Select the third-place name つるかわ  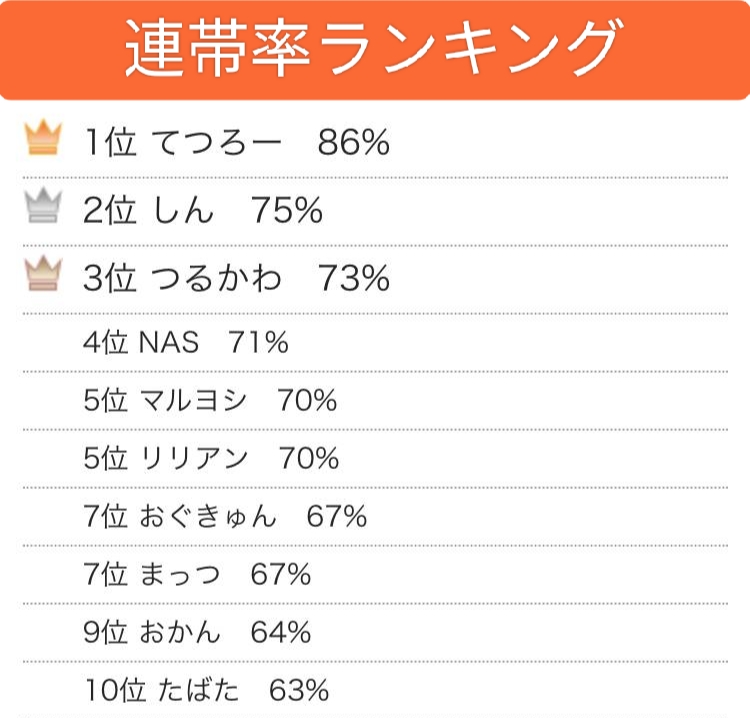pos(215,279)
